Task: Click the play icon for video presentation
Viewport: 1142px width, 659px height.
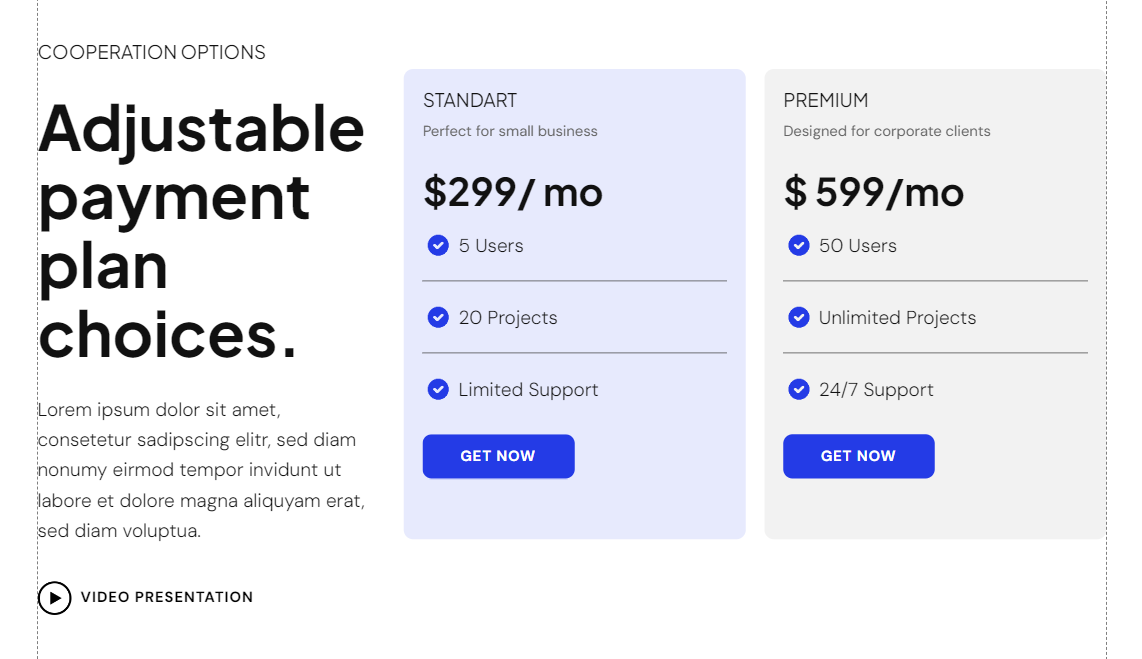Action: click(x=54, y=598)
